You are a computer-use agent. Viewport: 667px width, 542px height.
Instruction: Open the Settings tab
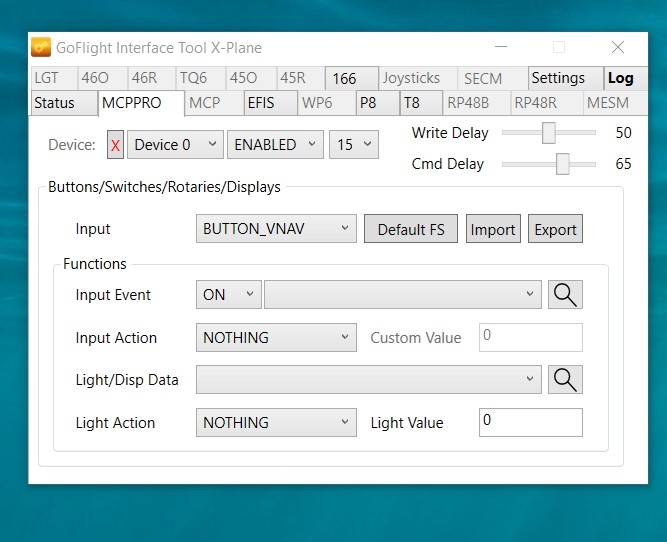pos(565,78)
